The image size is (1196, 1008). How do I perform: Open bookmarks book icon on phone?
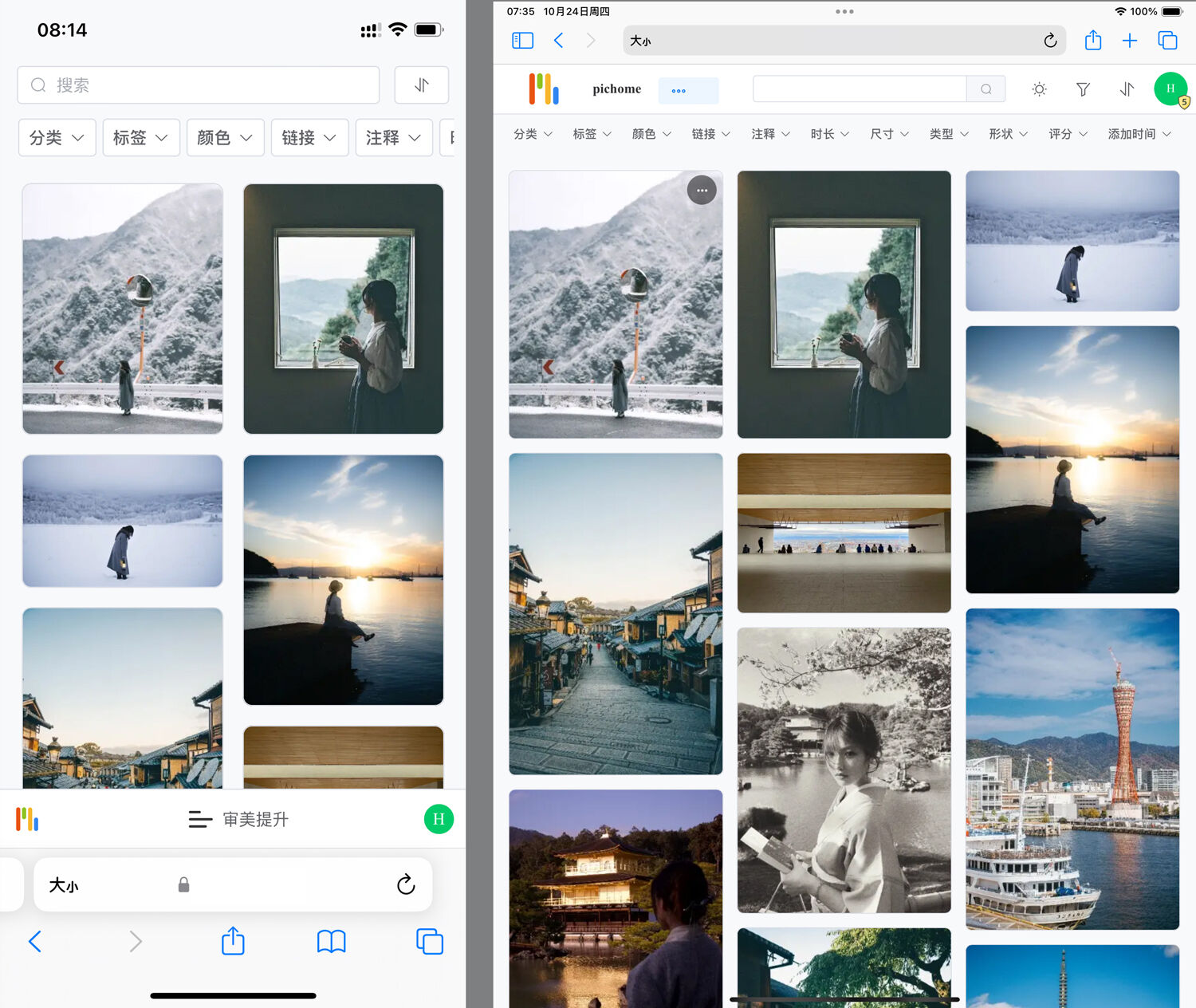pos(332,942)
